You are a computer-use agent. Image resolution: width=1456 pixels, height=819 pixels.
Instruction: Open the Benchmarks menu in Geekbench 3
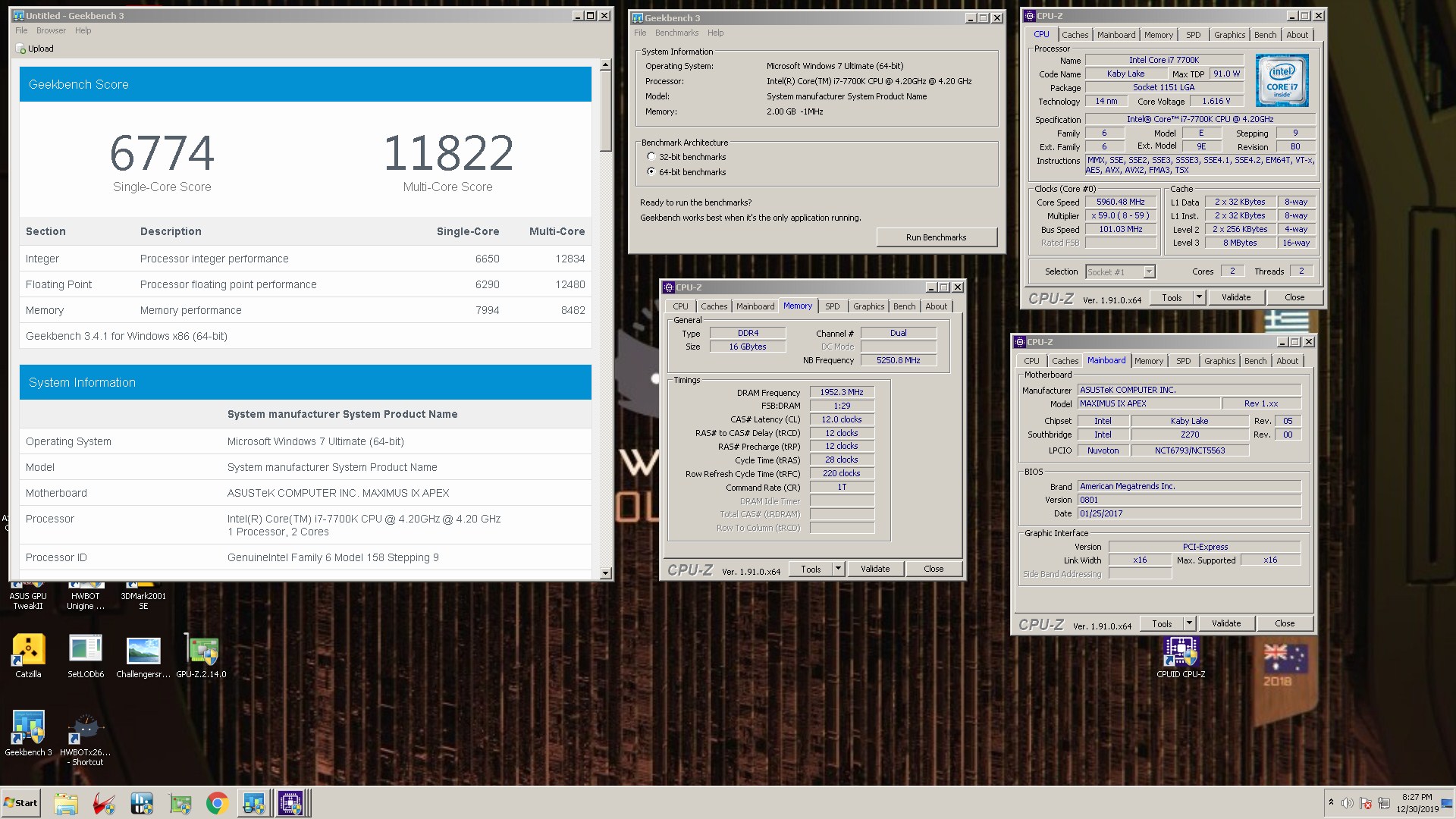(676, 33)
